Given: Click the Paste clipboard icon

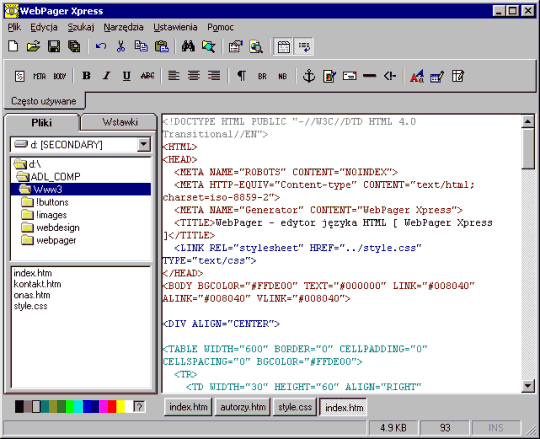Looking at the screenshot, I should coord(162,46).
